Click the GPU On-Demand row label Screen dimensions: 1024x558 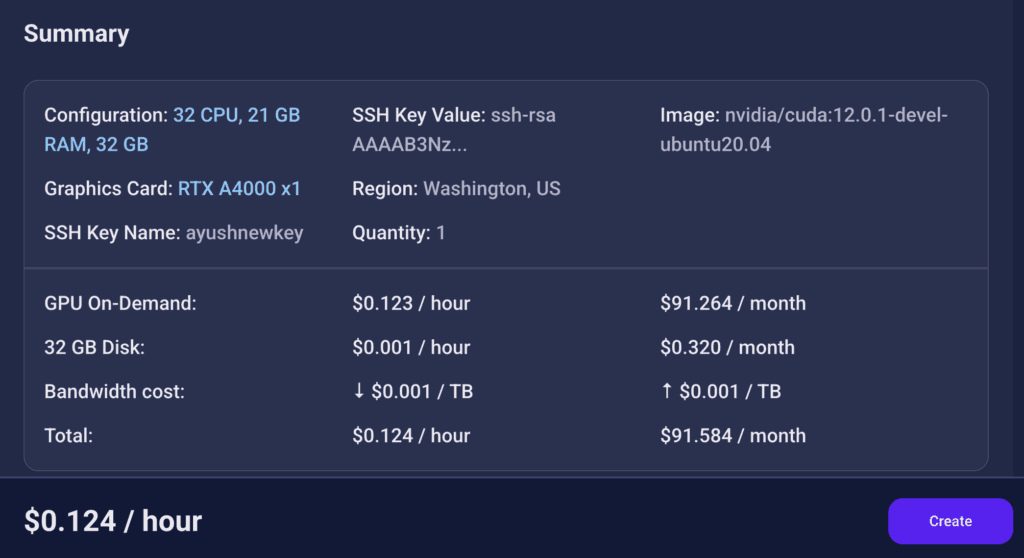pos(120,303)
